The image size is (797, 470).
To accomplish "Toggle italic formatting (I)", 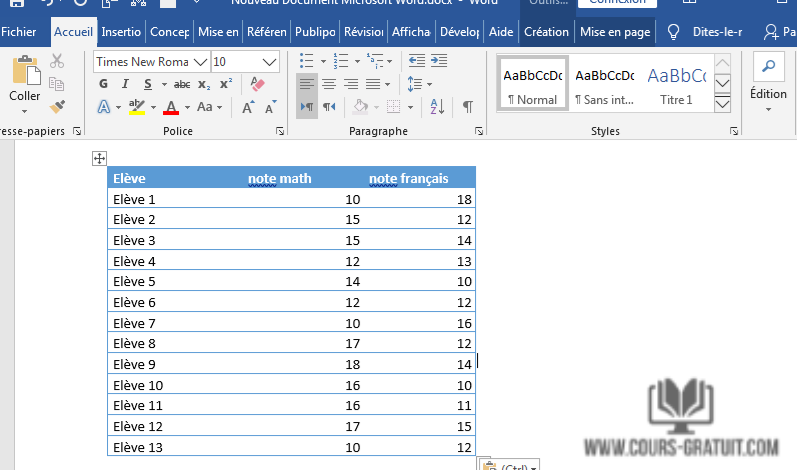I will [124, 84].
